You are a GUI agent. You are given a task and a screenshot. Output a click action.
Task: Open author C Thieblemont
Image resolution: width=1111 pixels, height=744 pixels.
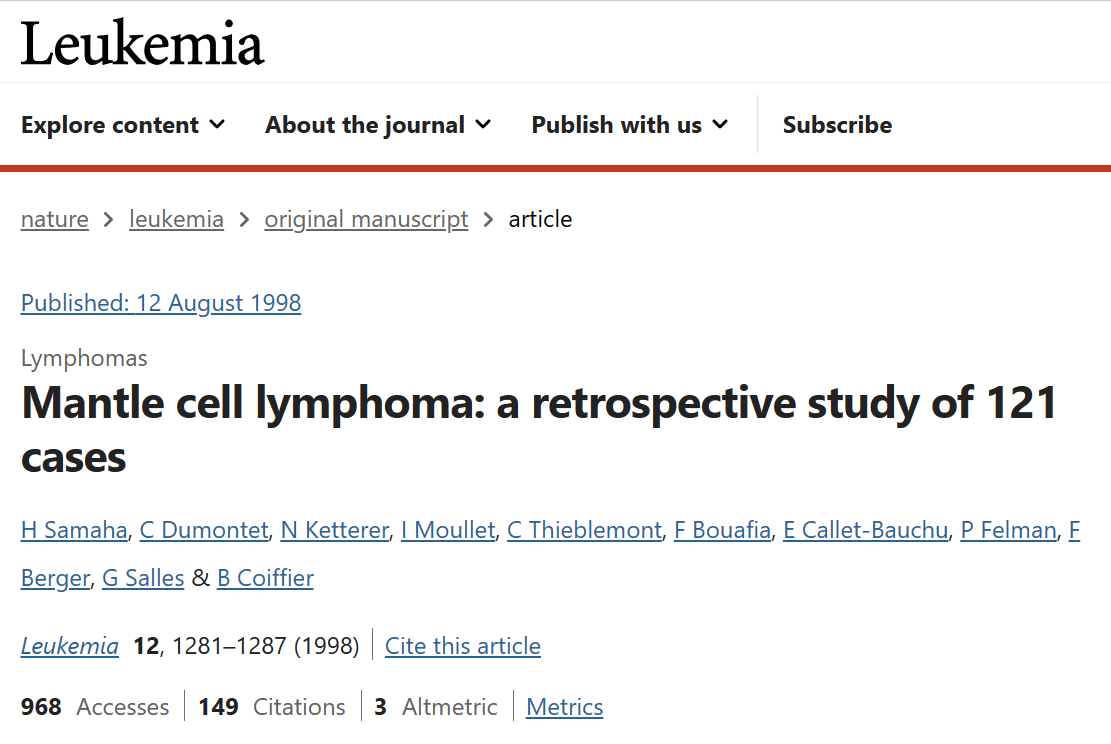(585, 529)
